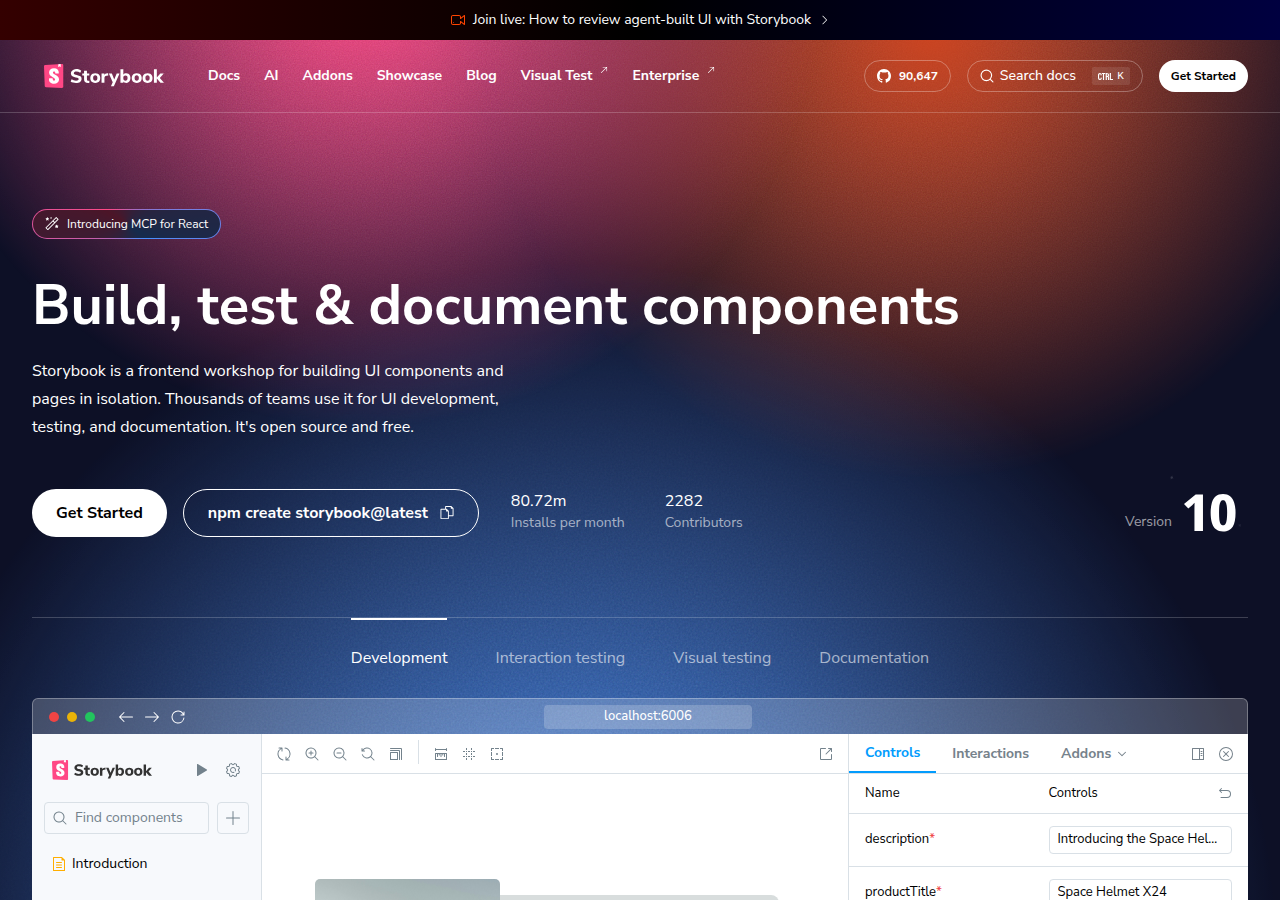Switch to the Development tab

tap(399, 658)
